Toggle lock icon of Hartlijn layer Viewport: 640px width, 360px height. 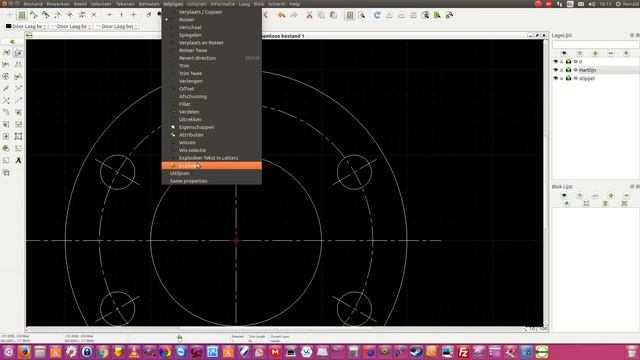(x=562, y=70)
